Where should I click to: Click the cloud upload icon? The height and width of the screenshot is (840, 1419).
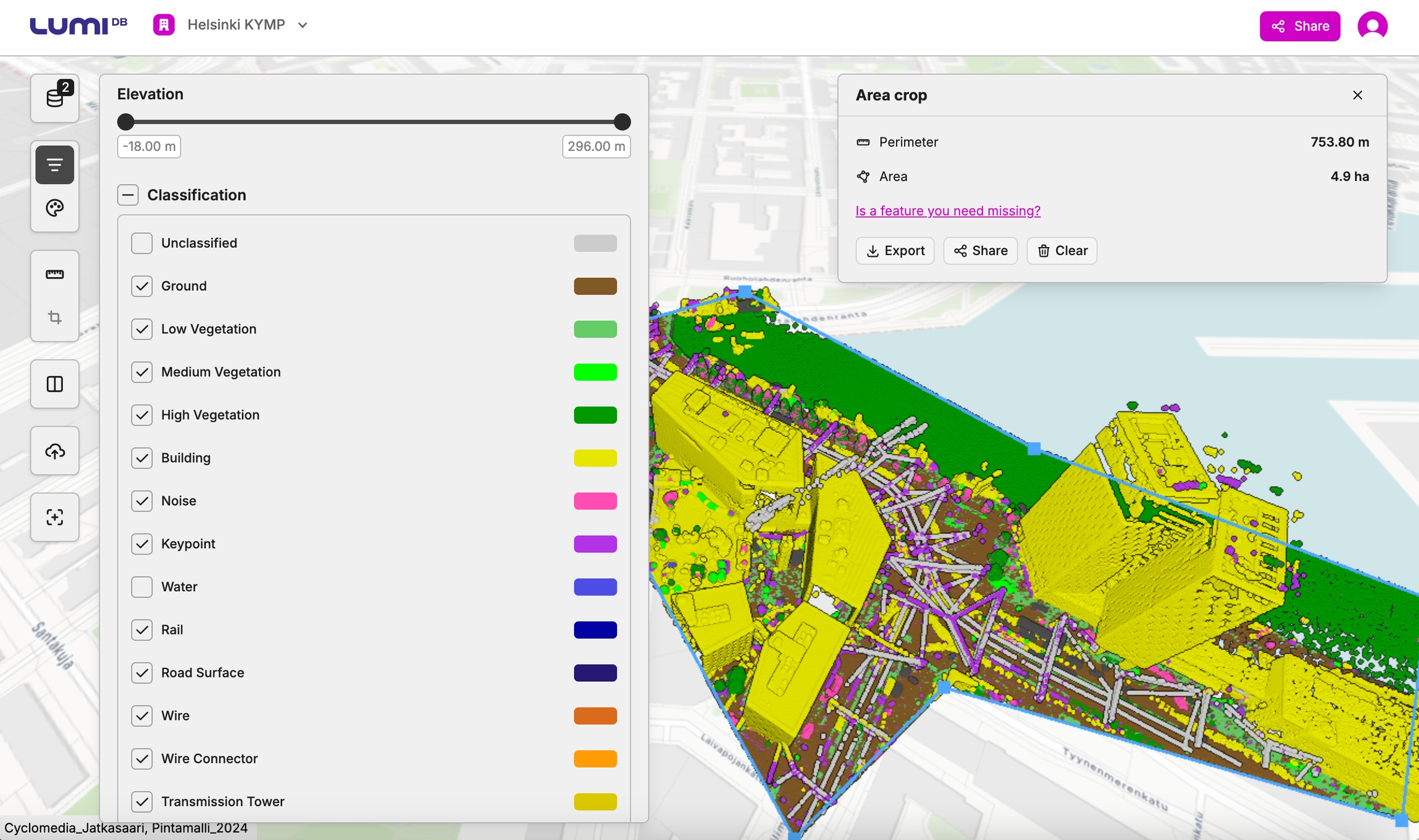pyautogui.click(x=55, y=451)
